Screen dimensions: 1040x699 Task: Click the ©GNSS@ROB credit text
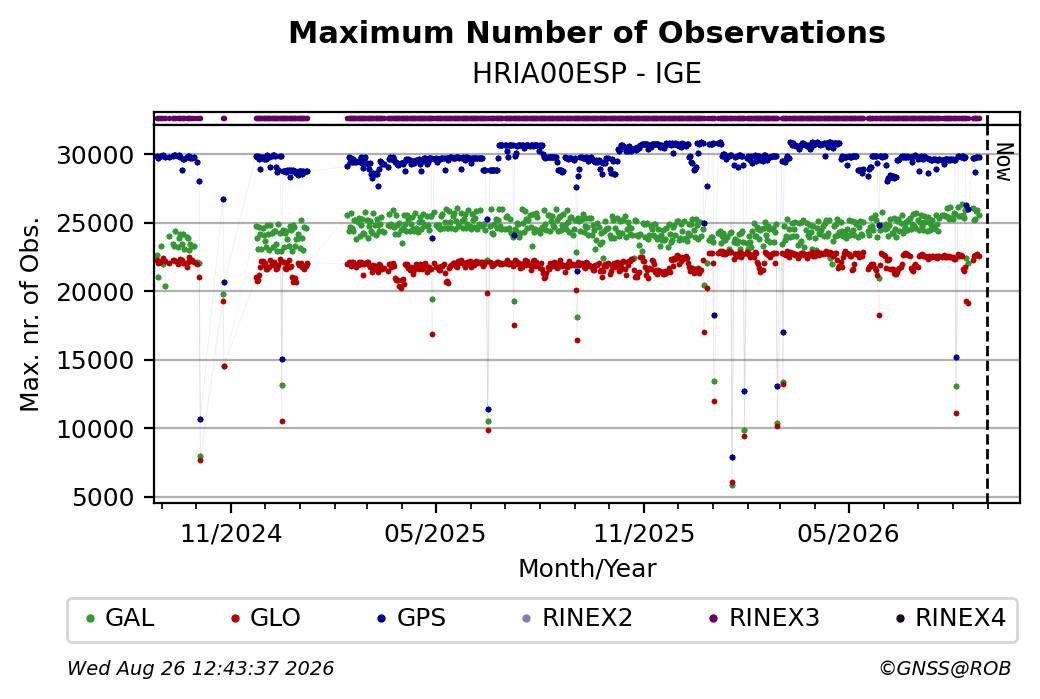pyautogui.click(x=945, y=668)
